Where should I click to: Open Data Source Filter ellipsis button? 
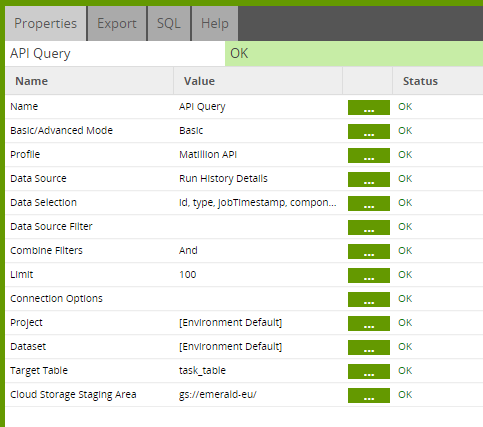coord(369,227)
